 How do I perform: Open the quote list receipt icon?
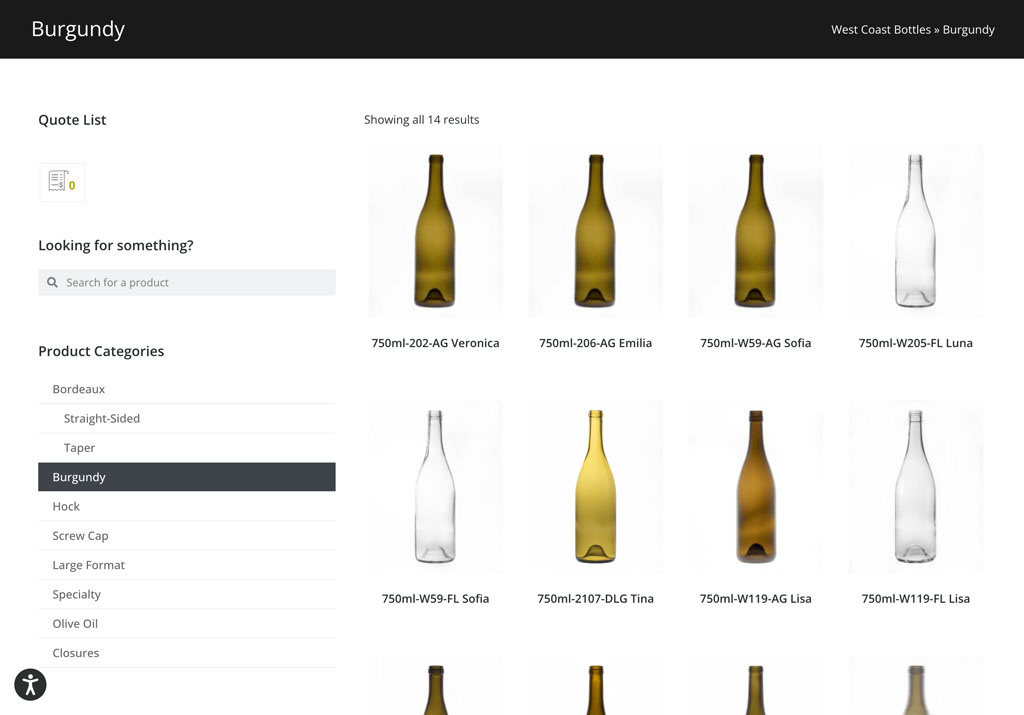pos(61,182)
